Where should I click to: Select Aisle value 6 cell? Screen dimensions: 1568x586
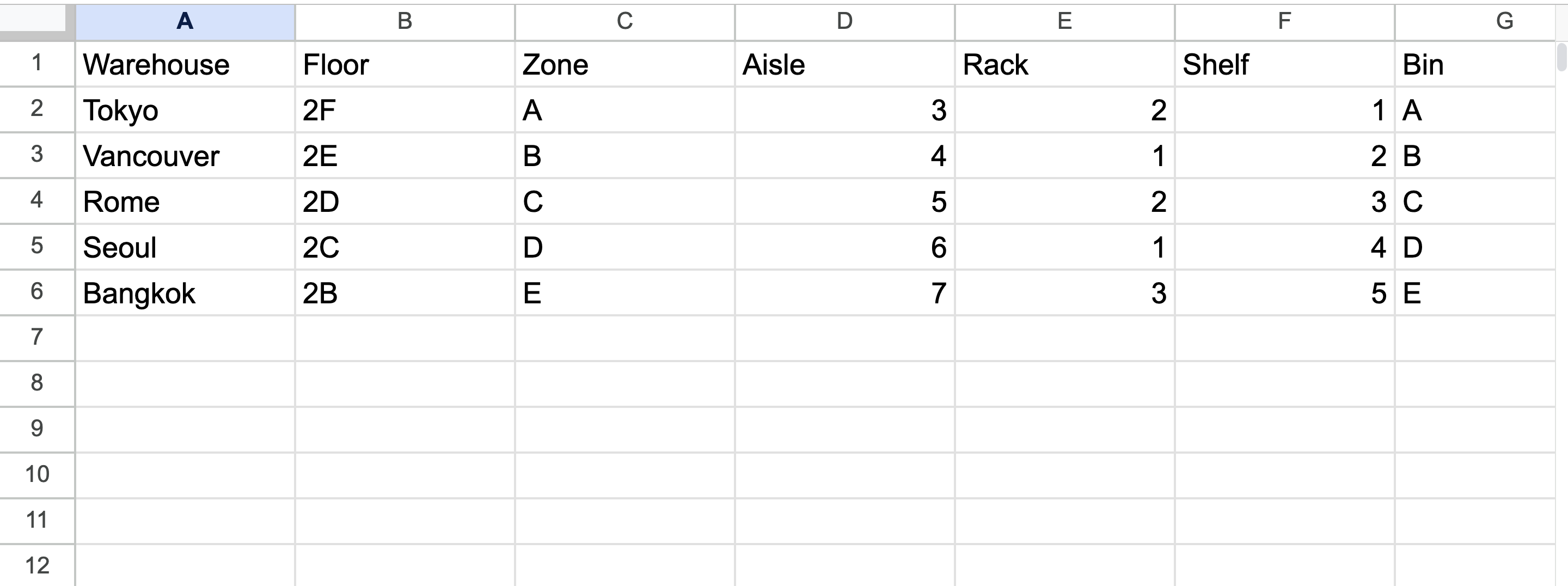[844, 247]
